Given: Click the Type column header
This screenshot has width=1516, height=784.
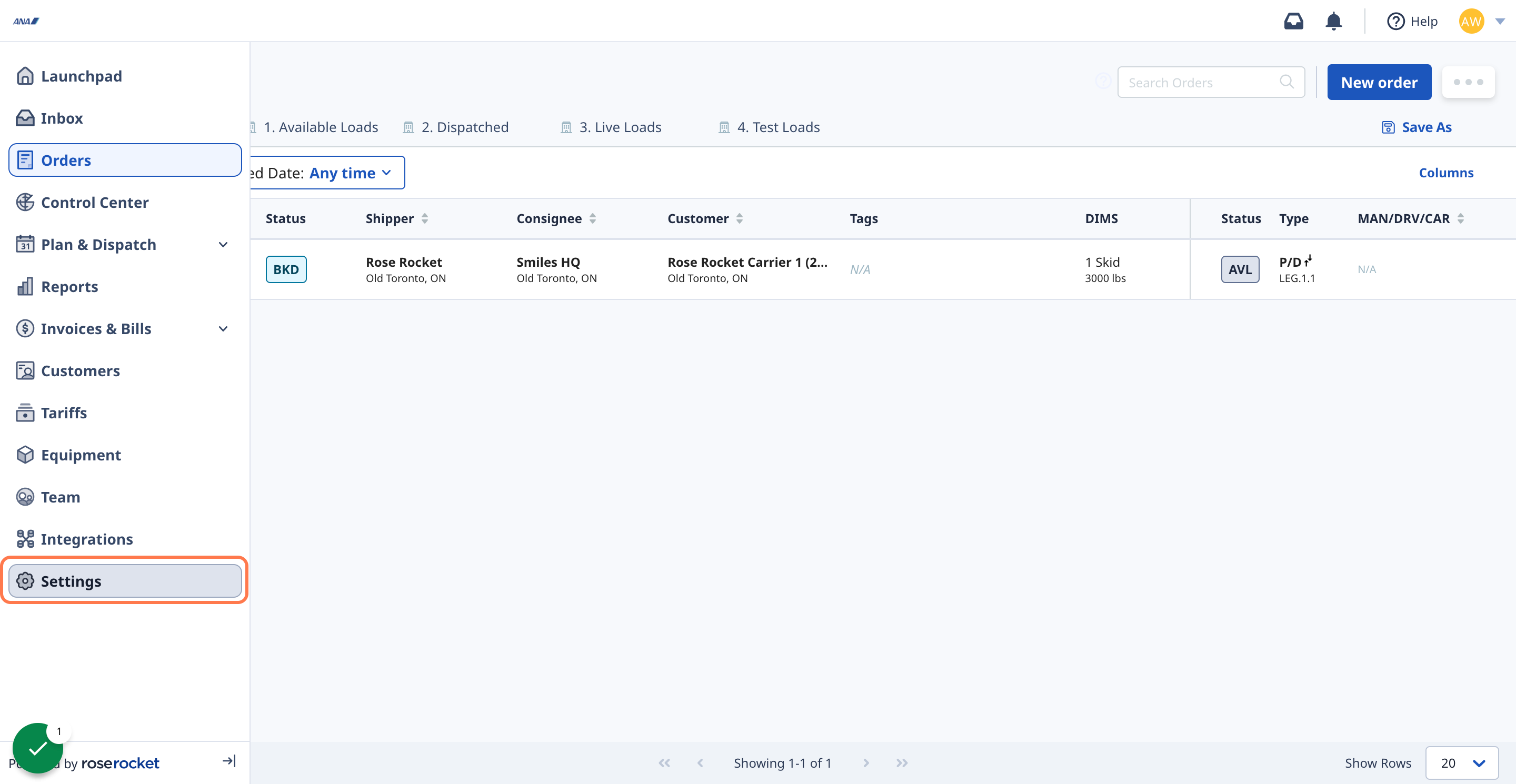Looking at the screenshot, I should point(1293,219).
